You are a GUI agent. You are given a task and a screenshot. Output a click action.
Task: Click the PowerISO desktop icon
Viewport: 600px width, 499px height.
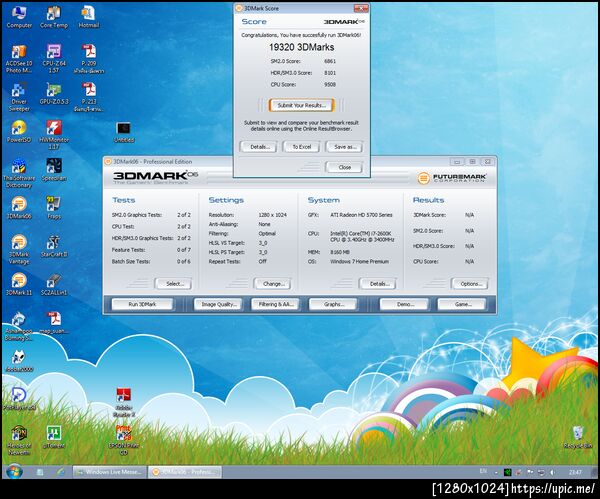19,132
